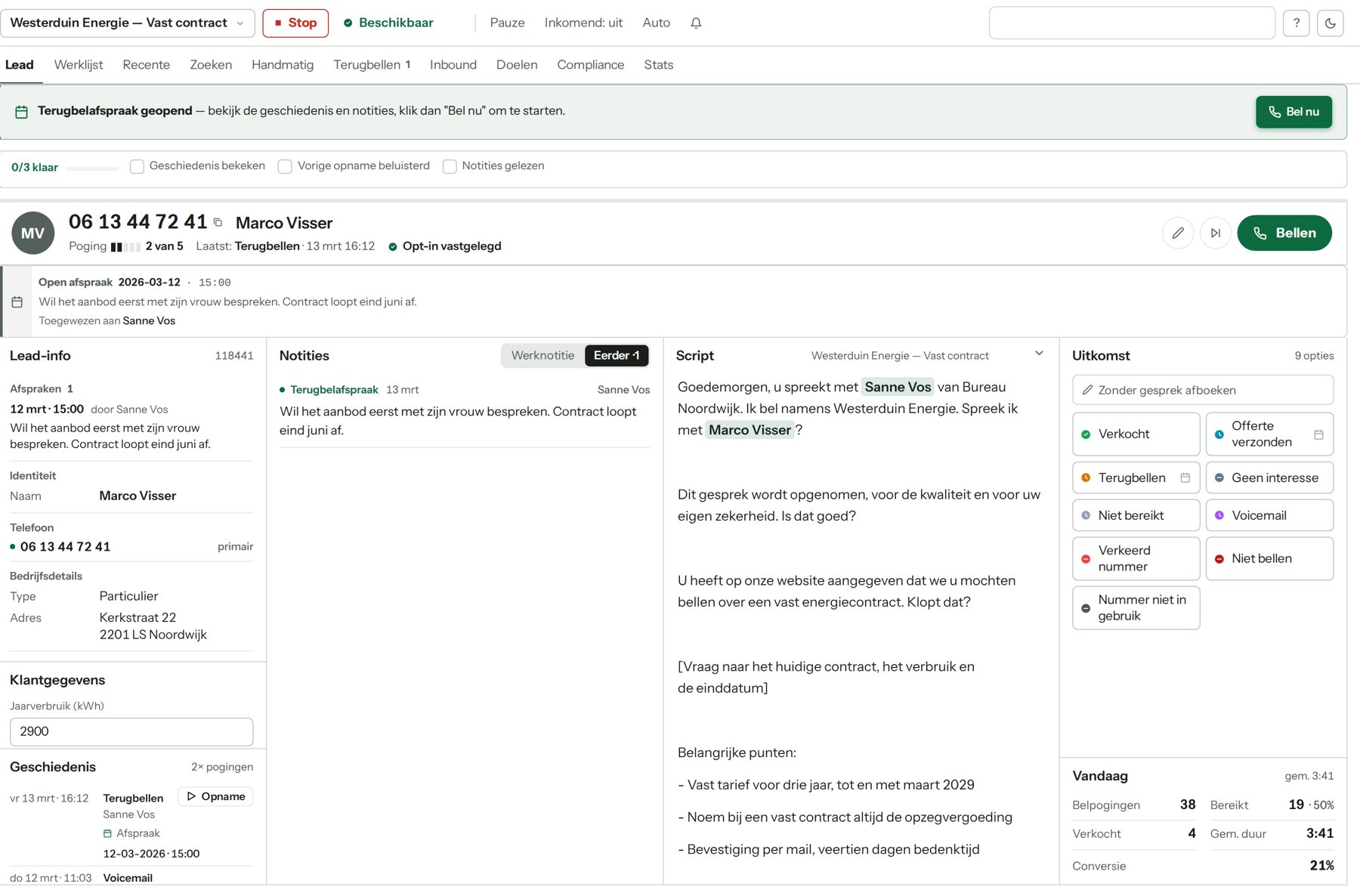
Task: Toggle Inkomend: uit setting
Action: tap(583, 23)
